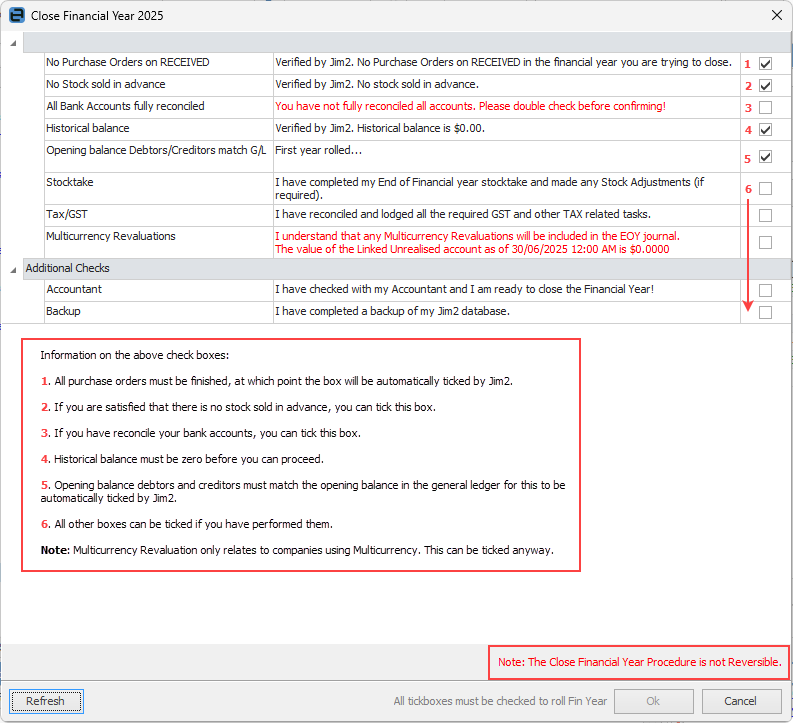This screenshot has width=793, height=723.
Task: Toggle the Historical balance checkbox
Action: tap(765, 129)
